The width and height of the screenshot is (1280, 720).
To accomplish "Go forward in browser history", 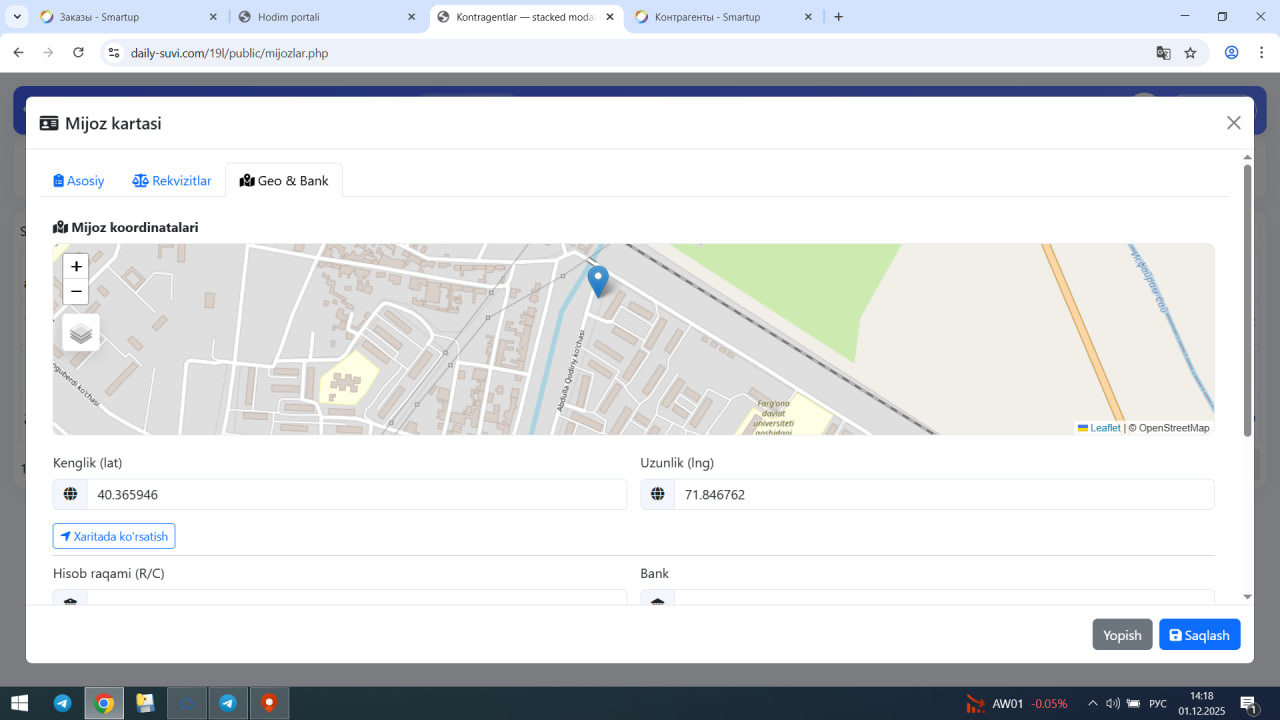I will click(x=48, y=53).
